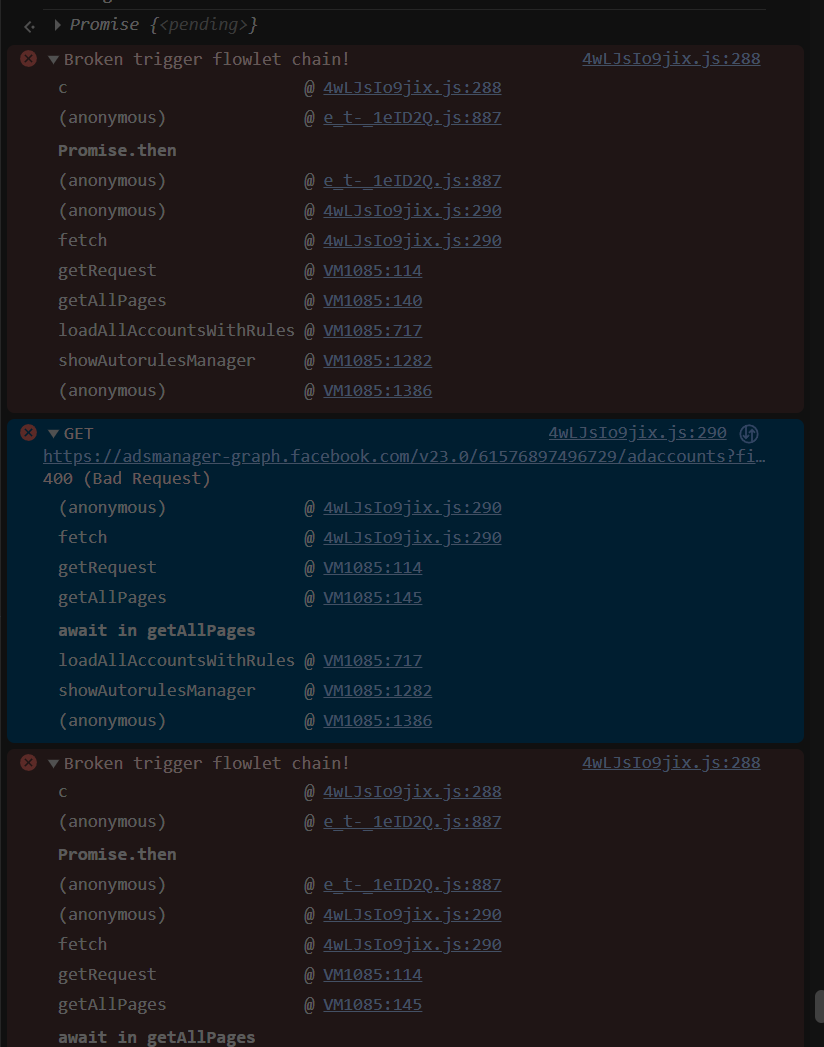Click the network request icon on the GET row

pos(748,434)
